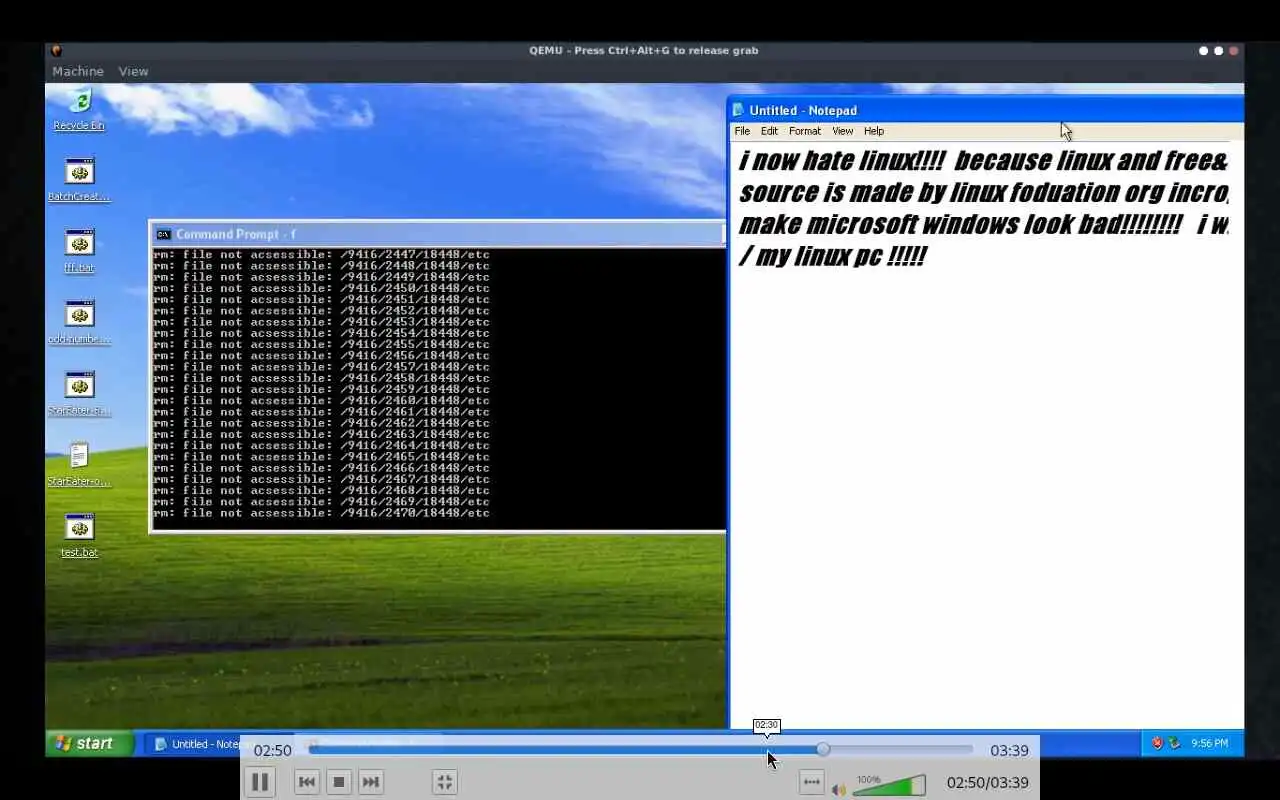
Task: Click the Notepad title bar icon
Action: click(x=738, y=110)
